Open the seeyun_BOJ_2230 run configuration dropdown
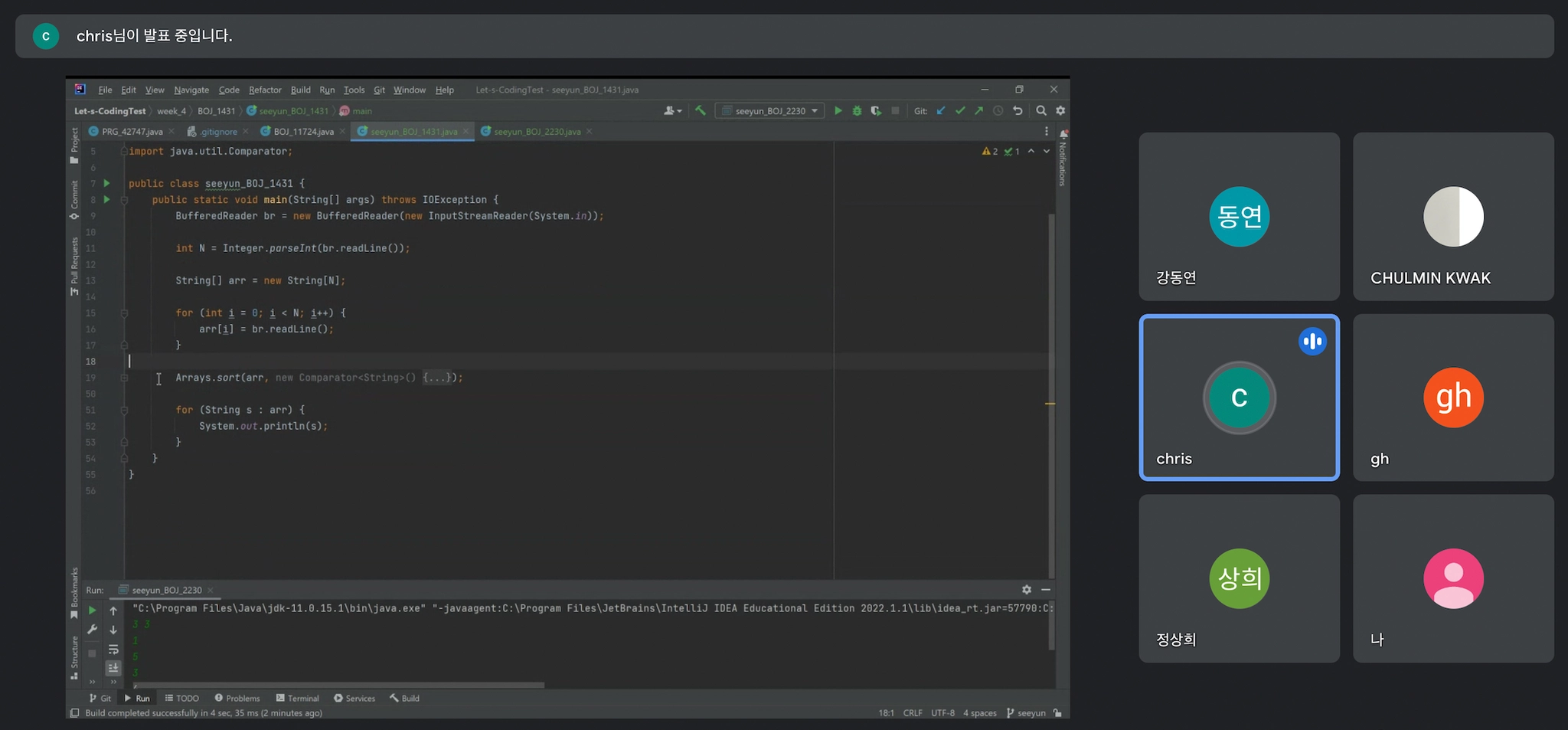Image resolution: width=1568 pixels, height=730 pixels. [x=771, y=111]
